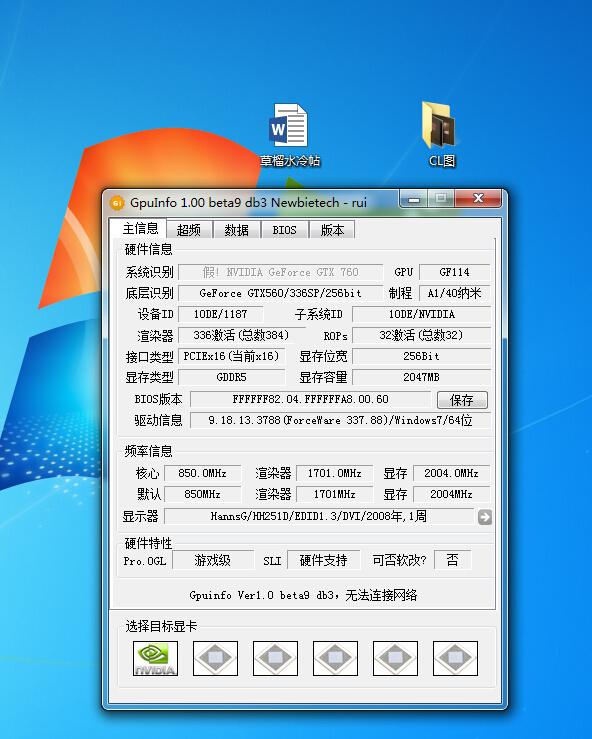Click the status text 无法连接网络
Screen dimensions: 592x739
381,595
